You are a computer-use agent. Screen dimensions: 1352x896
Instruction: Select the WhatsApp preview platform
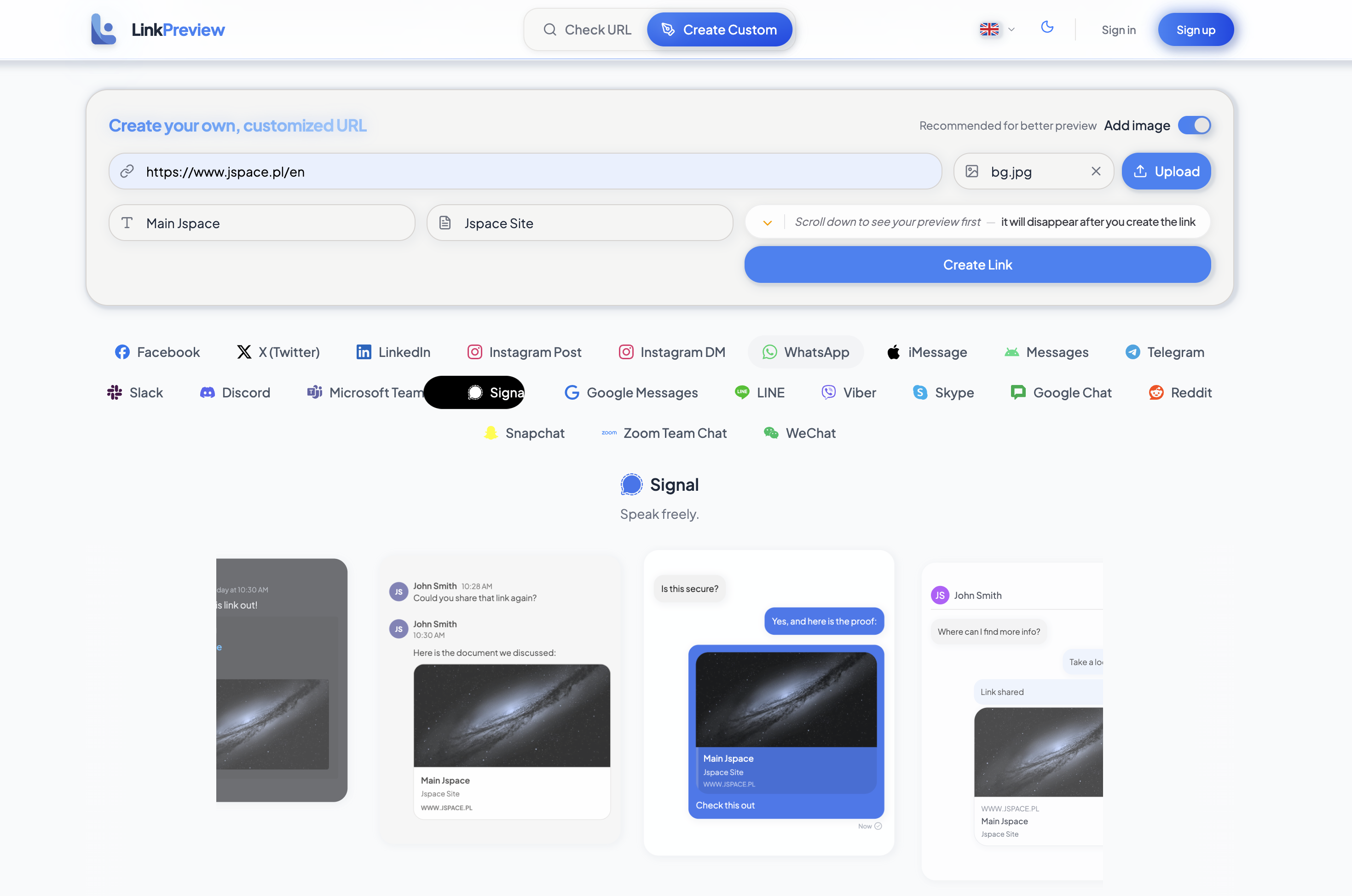click(x=805, y=352)
